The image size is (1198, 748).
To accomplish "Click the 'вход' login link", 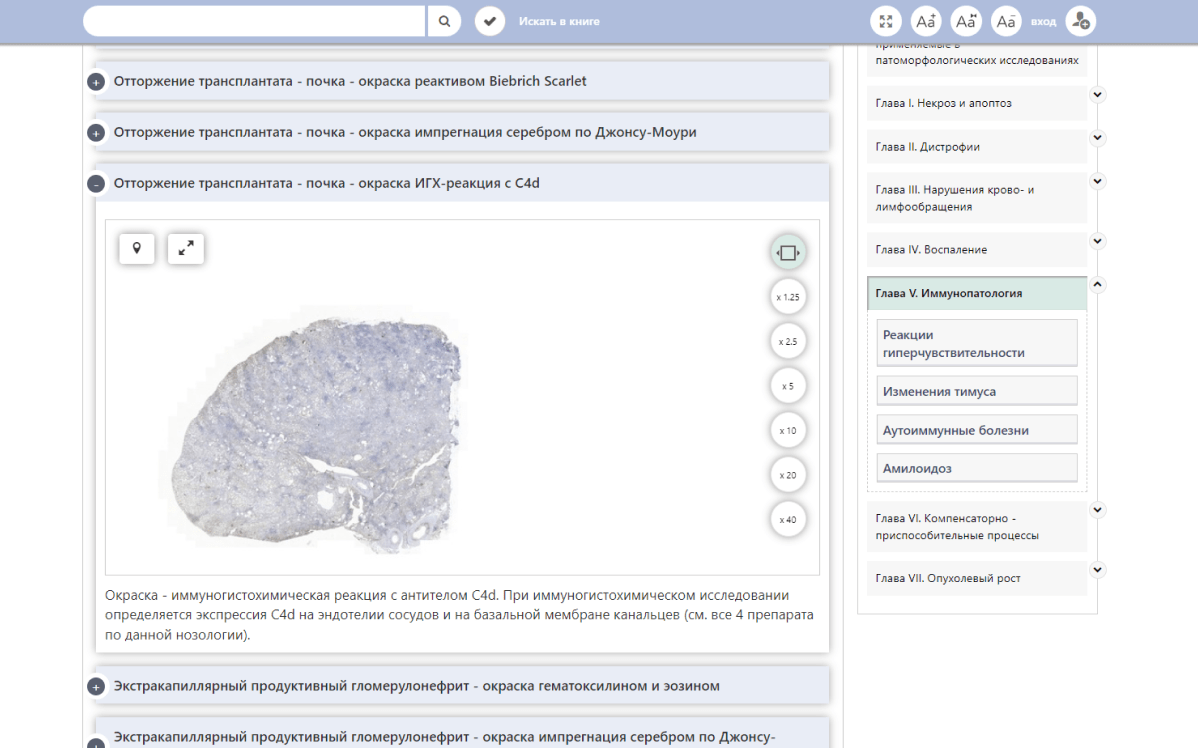I will coord(1043,21).
